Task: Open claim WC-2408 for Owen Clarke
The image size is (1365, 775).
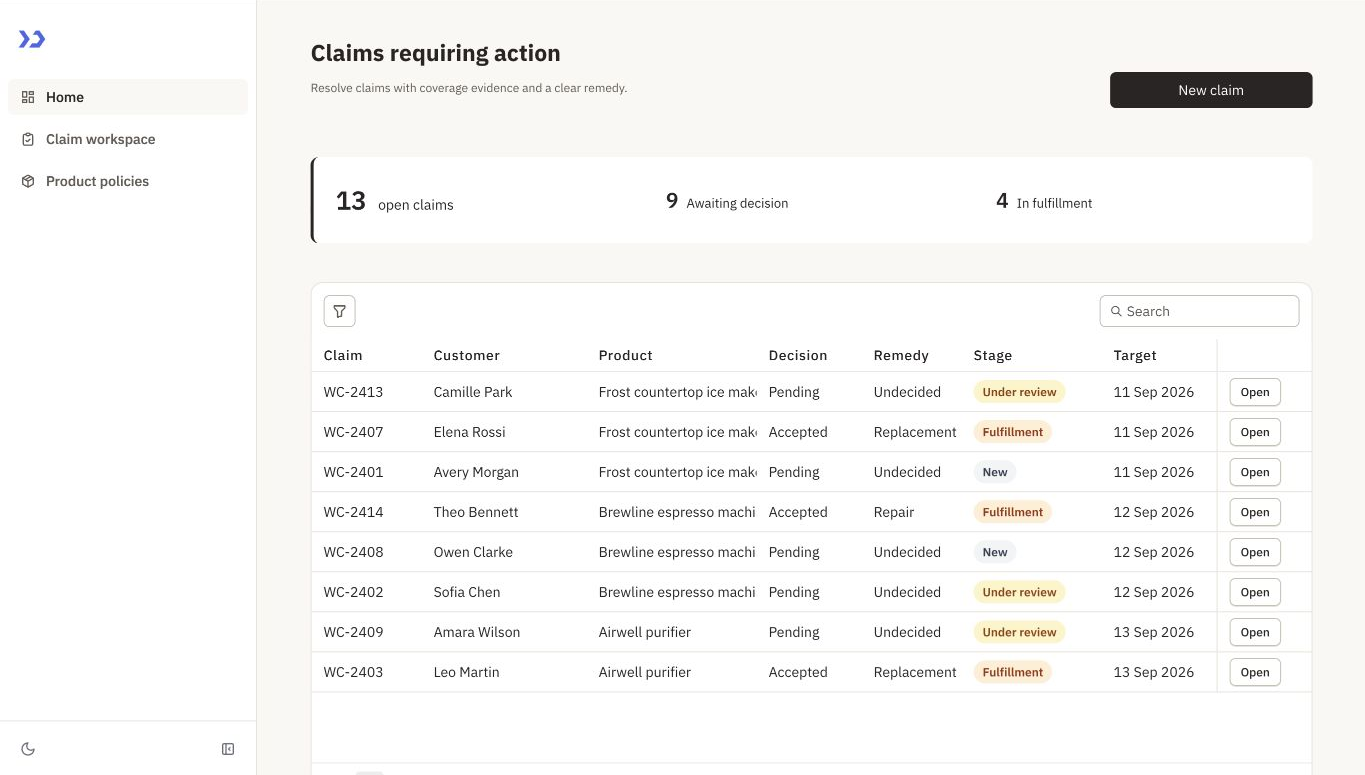Action: (x=1255, y=552)
